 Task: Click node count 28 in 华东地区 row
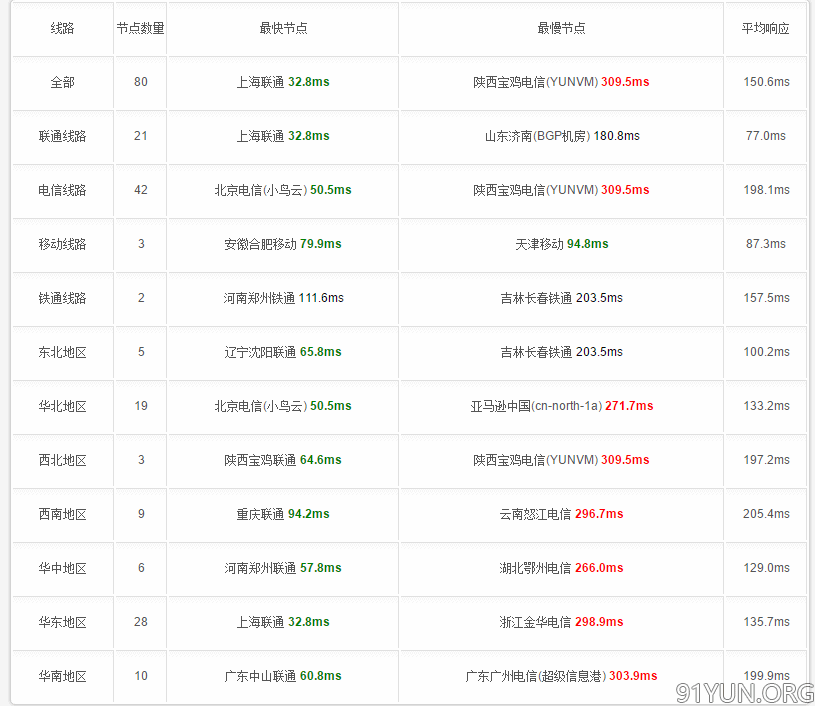[141, 622]
